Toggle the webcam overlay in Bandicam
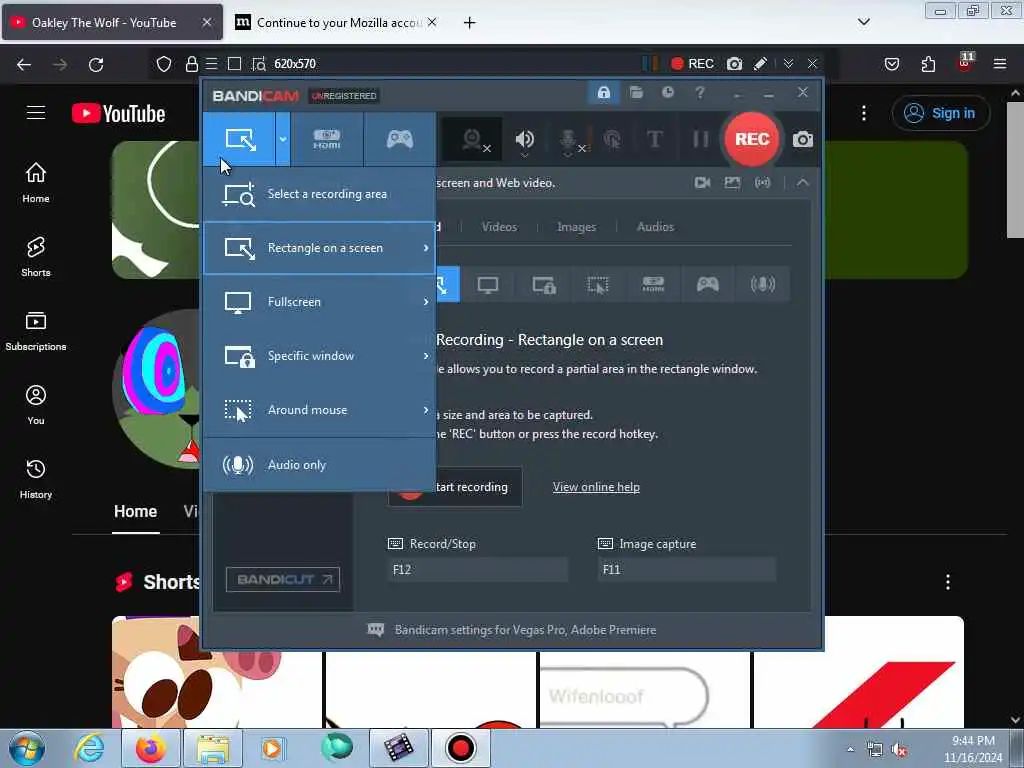The height and width of the screenshot is (768, 1024). pos(473,139)
